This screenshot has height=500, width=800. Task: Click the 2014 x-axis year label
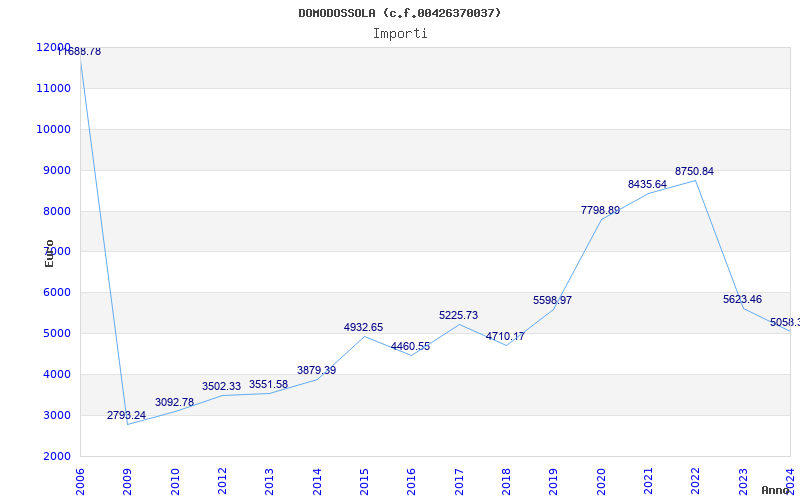click(x=317, y=482)
